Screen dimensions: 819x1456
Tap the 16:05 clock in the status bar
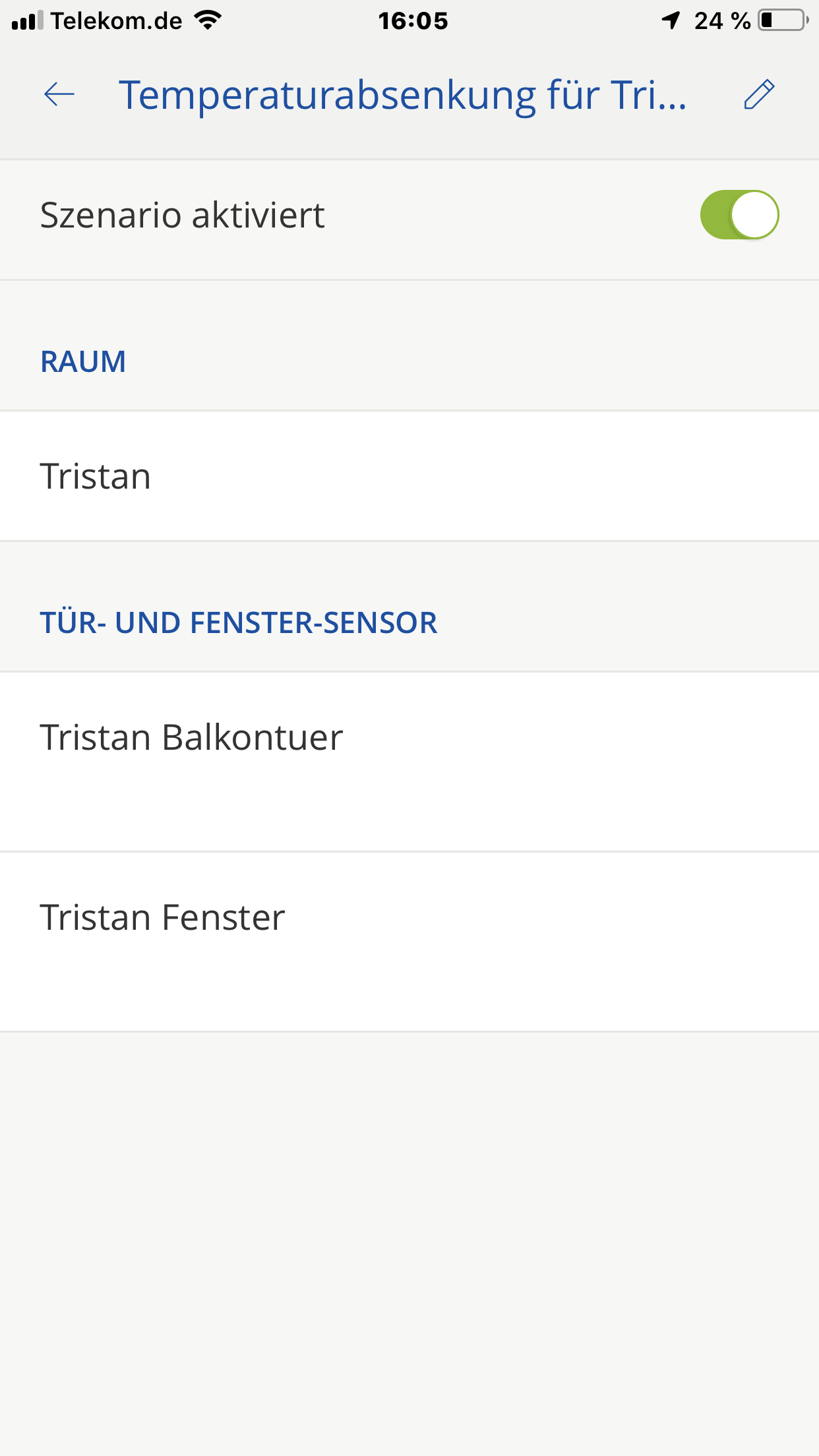(413, 21)
